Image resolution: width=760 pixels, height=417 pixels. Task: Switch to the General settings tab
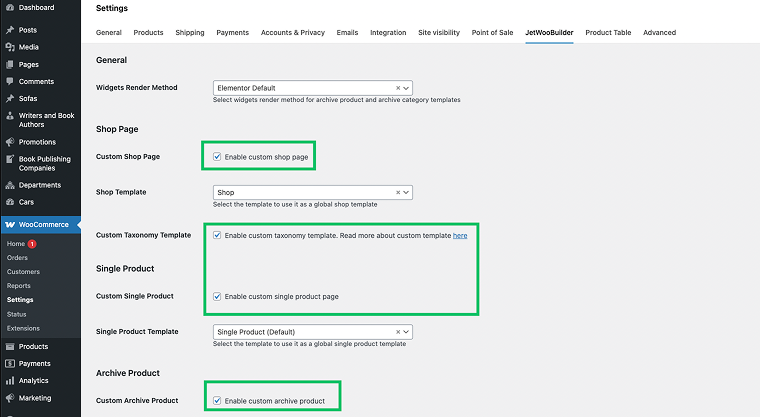(x=109, y=32)
